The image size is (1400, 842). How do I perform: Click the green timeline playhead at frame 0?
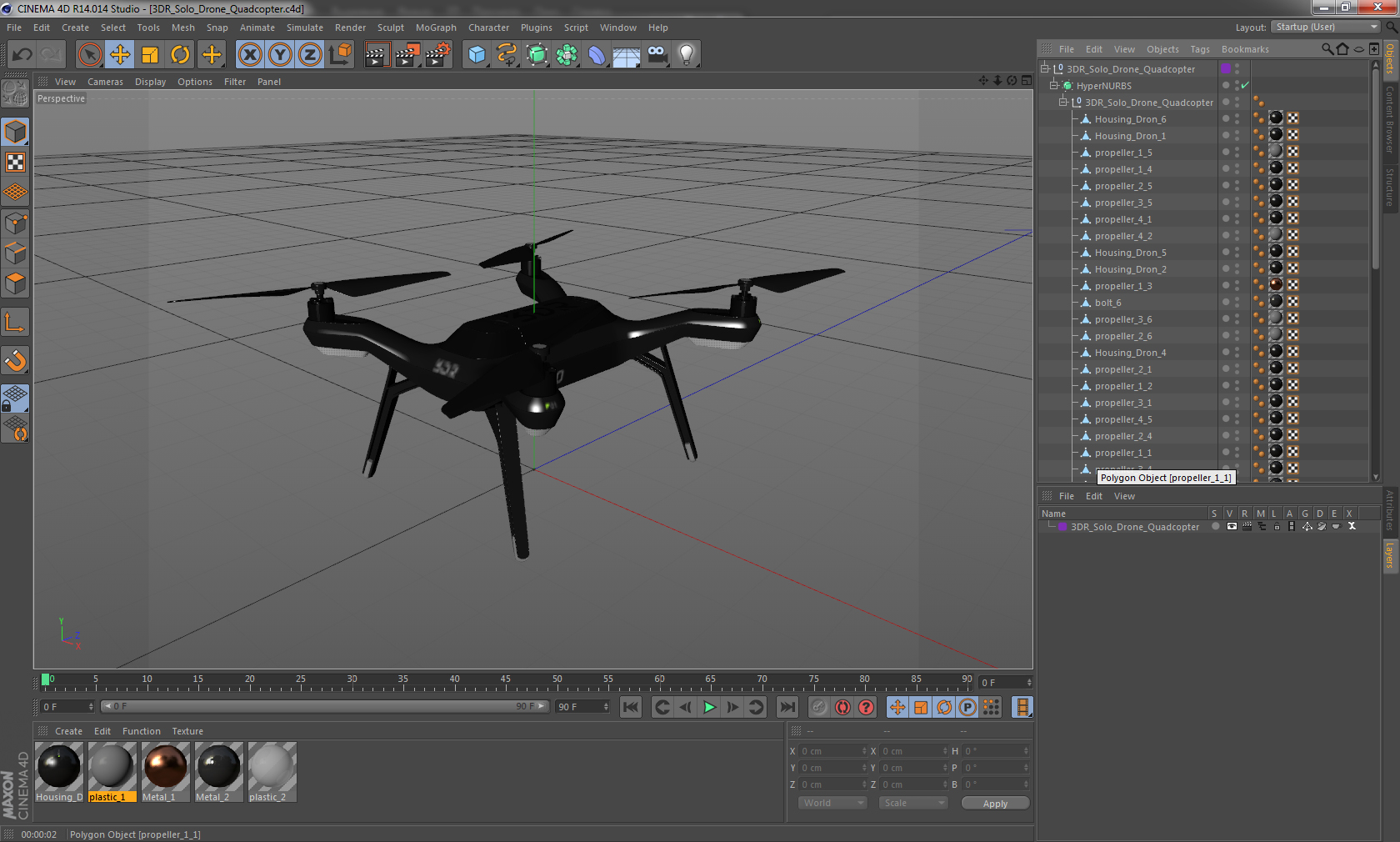(x=46, y=679)
